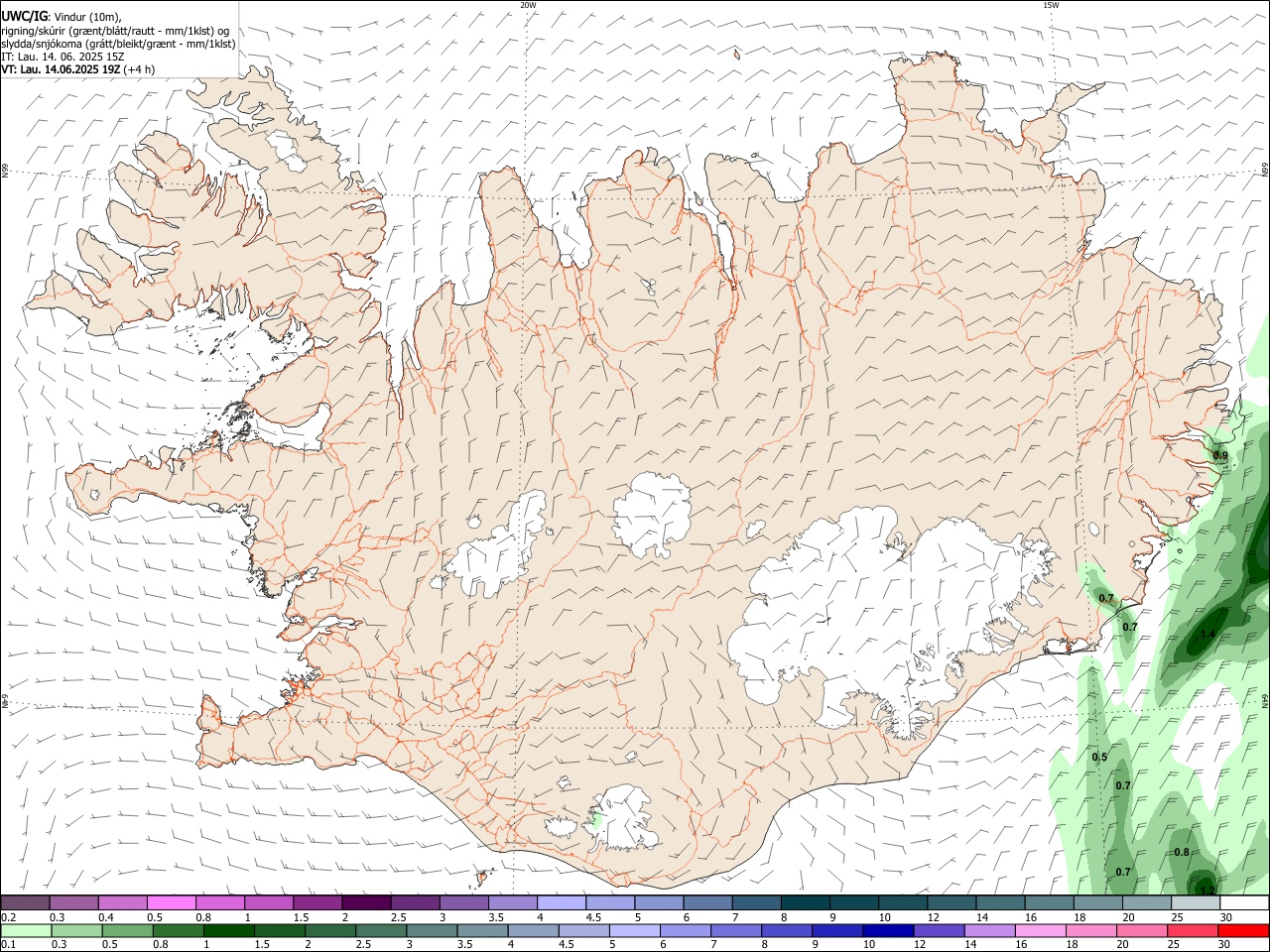Image resolution: width=1270 pixels, height=952 pixels.
Task: Click the 0.5 precipitation value offshore
Action: coord(1099,758)
